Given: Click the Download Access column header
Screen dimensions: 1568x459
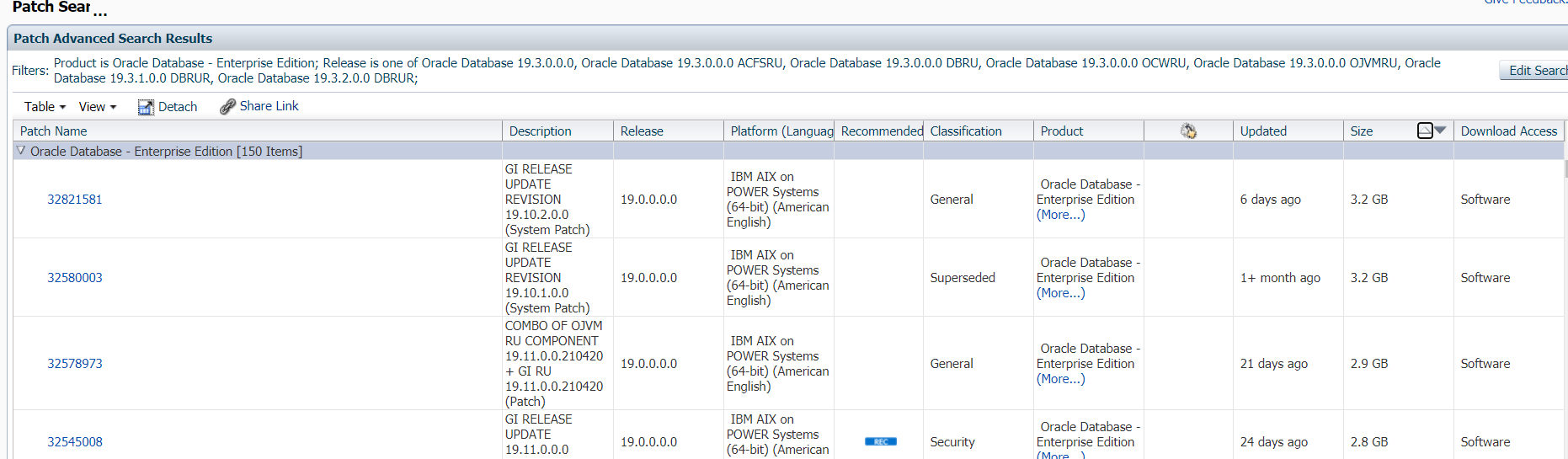Looking at the screenshot, I should pos(1509,131).
